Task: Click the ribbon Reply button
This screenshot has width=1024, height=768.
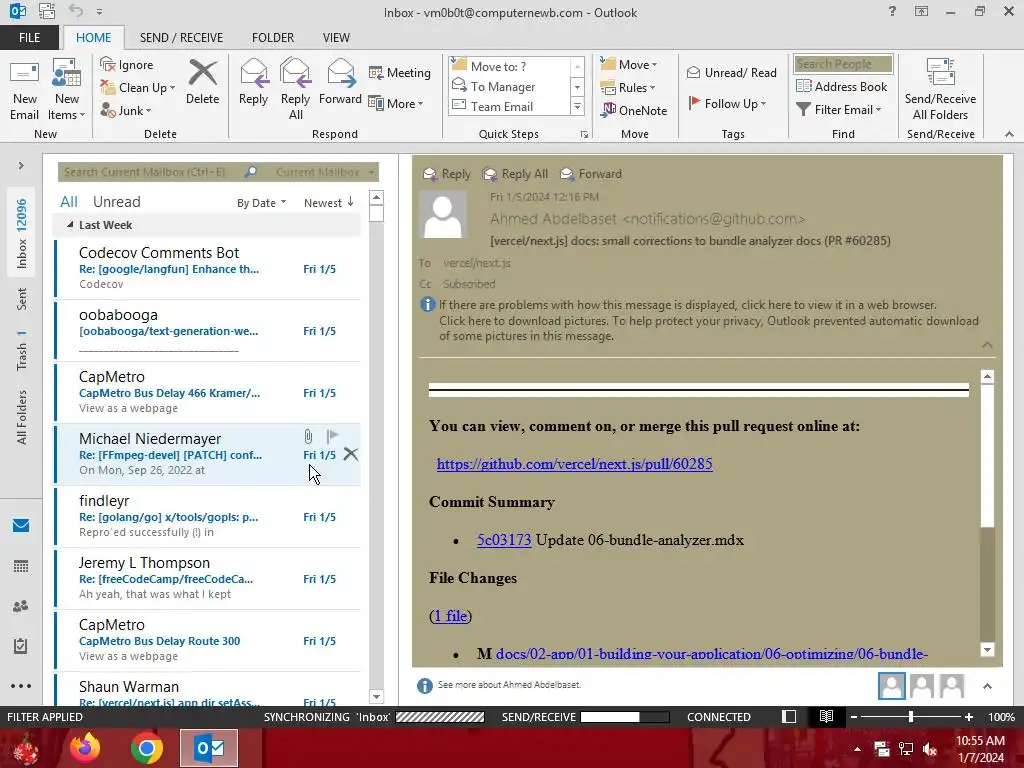Action: (x=253, y=82)
